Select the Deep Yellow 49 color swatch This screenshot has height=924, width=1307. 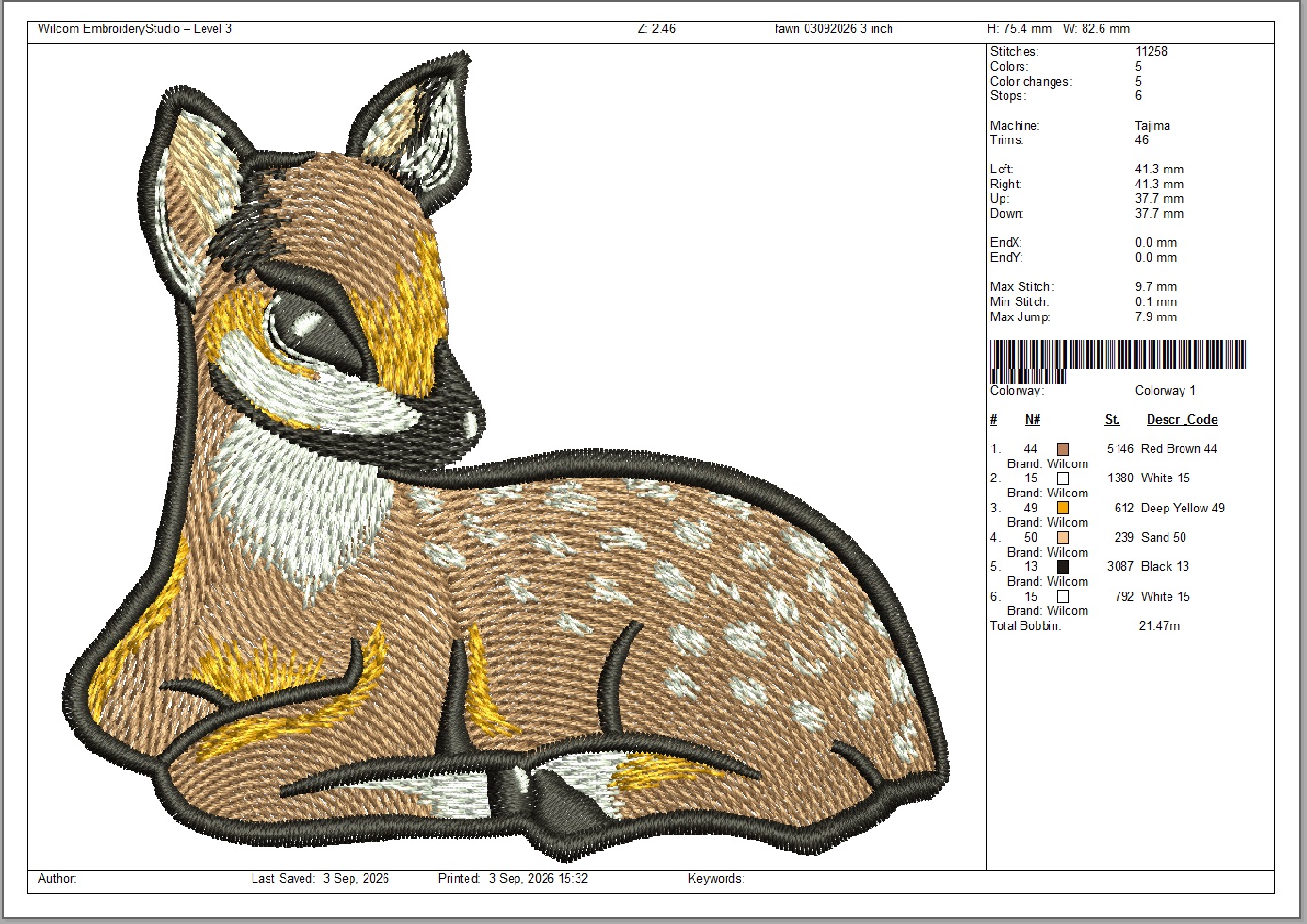point(1063,509)
